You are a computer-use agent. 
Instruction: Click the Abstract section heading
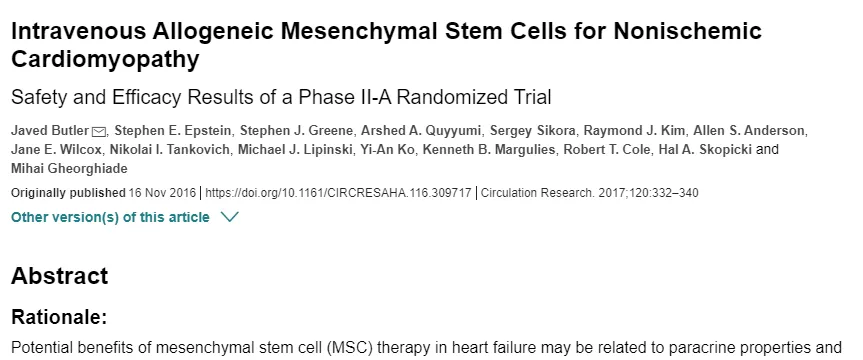coord(59,275)
